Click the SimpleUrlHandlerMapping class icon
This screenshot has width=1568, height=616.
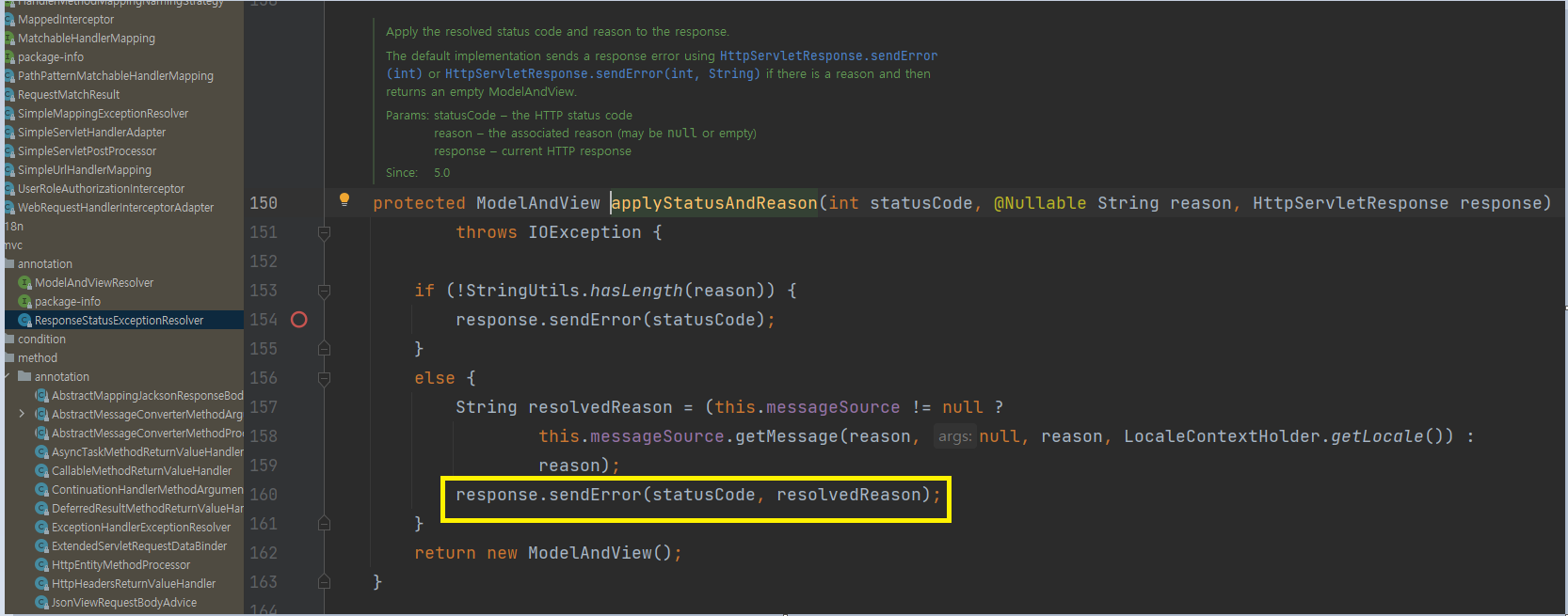(9, 170)
